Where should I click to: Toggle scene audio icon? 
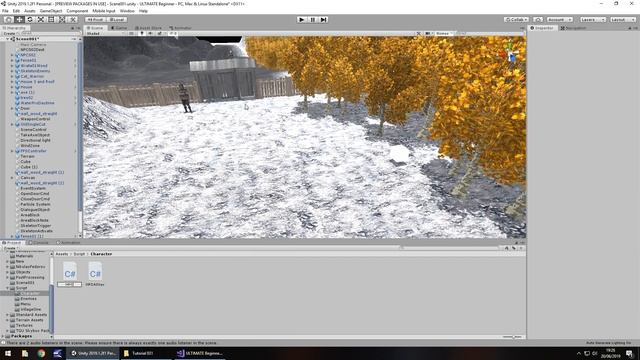[x=151, y=33]
